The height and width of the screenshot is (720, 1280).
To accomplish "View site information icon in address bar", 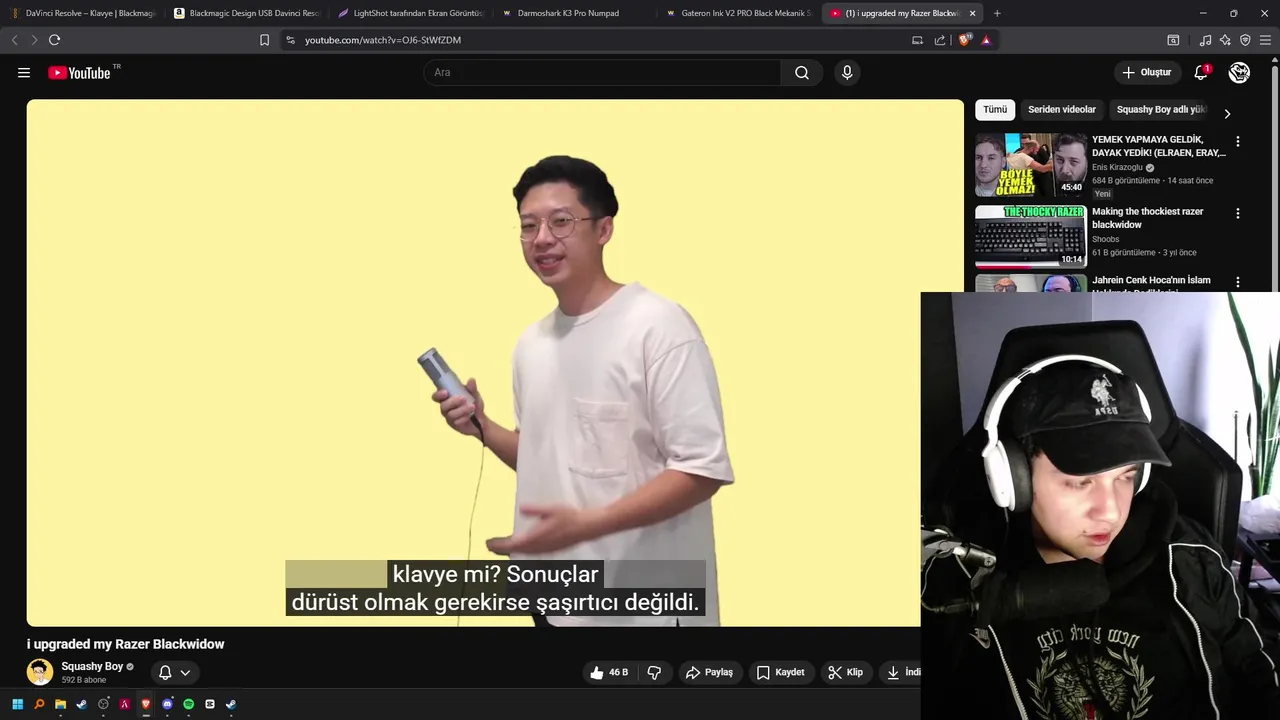I will click(290, 40).
